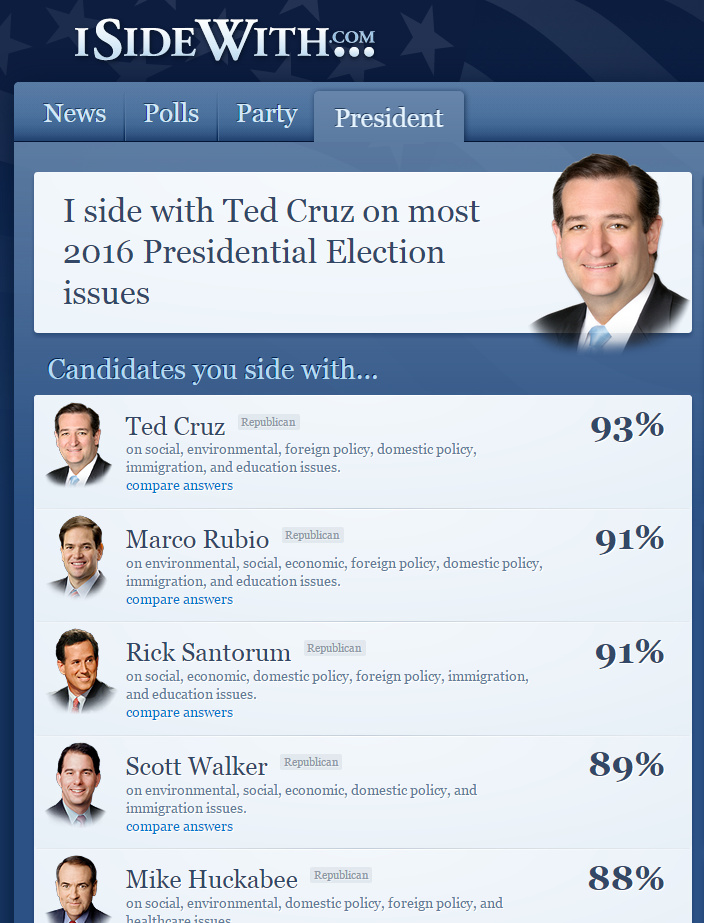
Task: Switch to the Polls tab
Action: coord(171,113)
